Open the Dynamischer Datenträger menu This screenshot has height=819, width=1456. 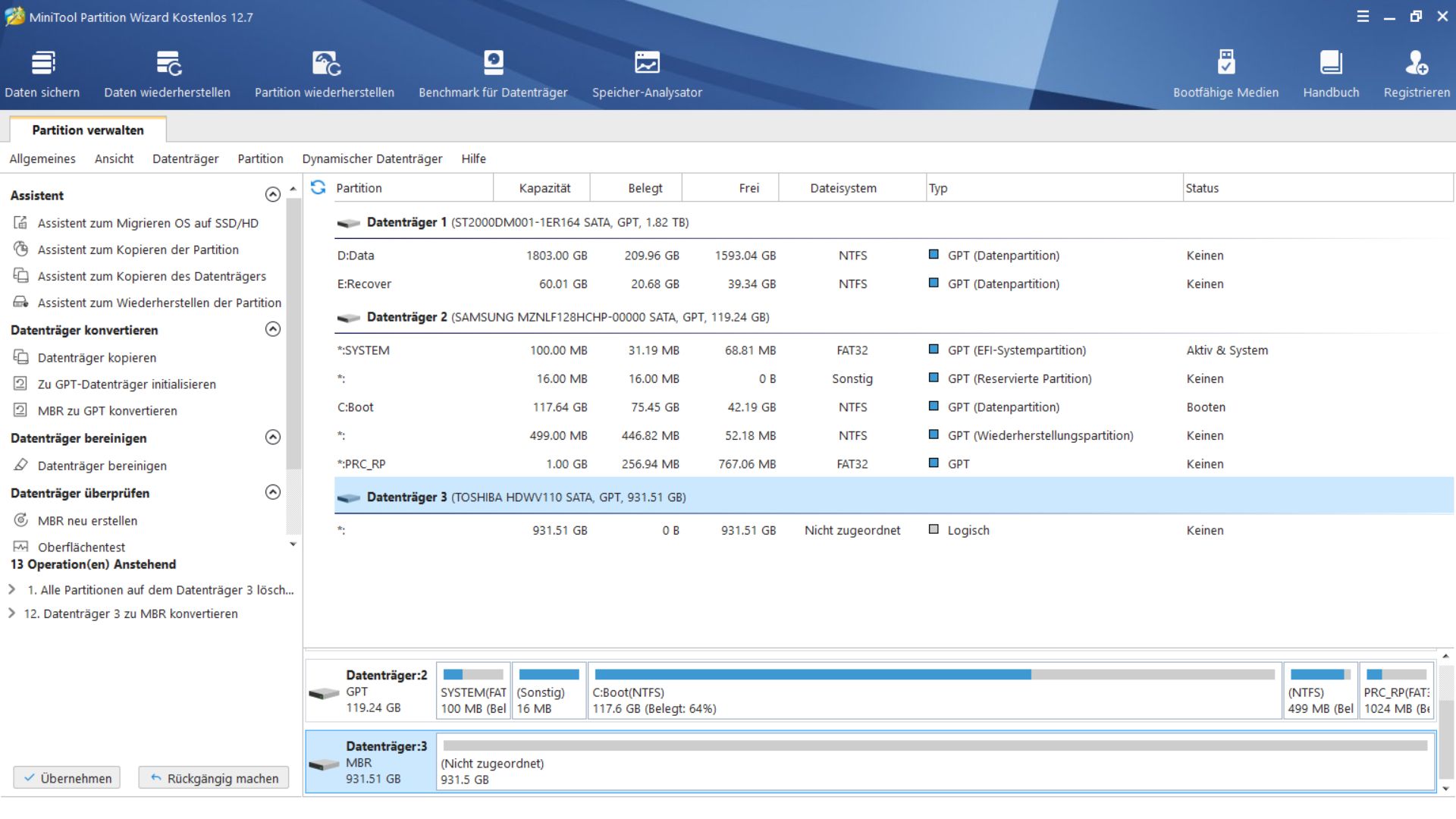[372, 158]
